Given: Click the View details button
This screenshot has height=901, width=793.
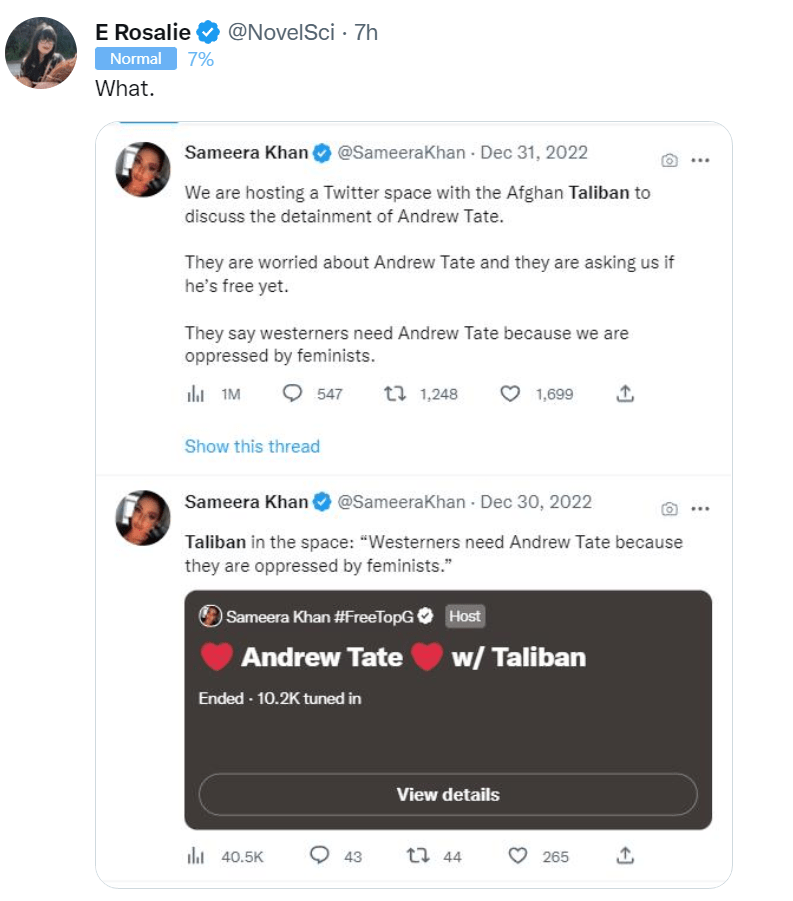Looking at the screenshot, I should [448, 795].
